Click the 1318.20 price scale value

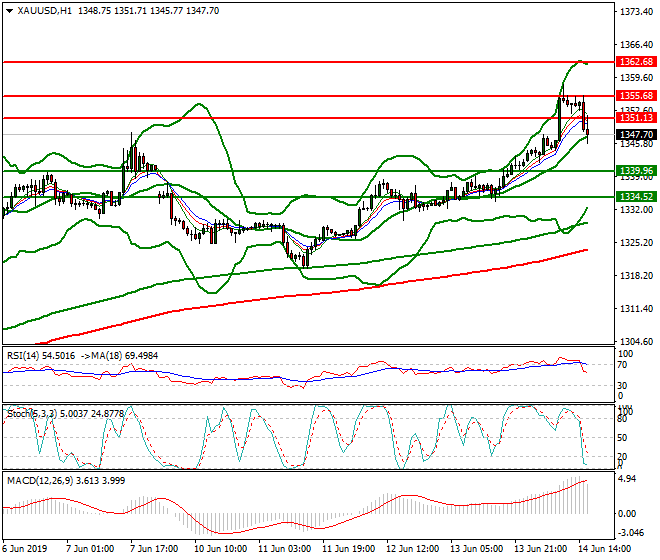tap(636, 276)
